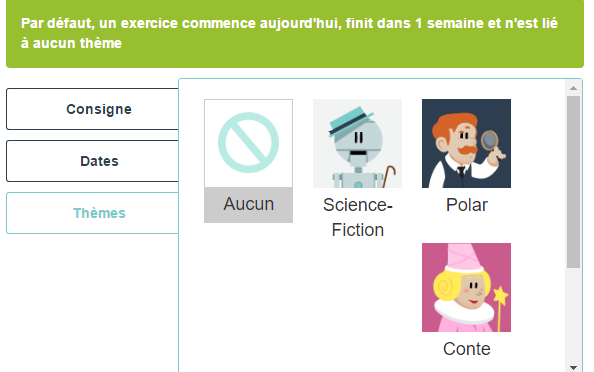Click the Polar text label
Image resolution: width=594 pixels, height=372 pixels.
point(467,205)
